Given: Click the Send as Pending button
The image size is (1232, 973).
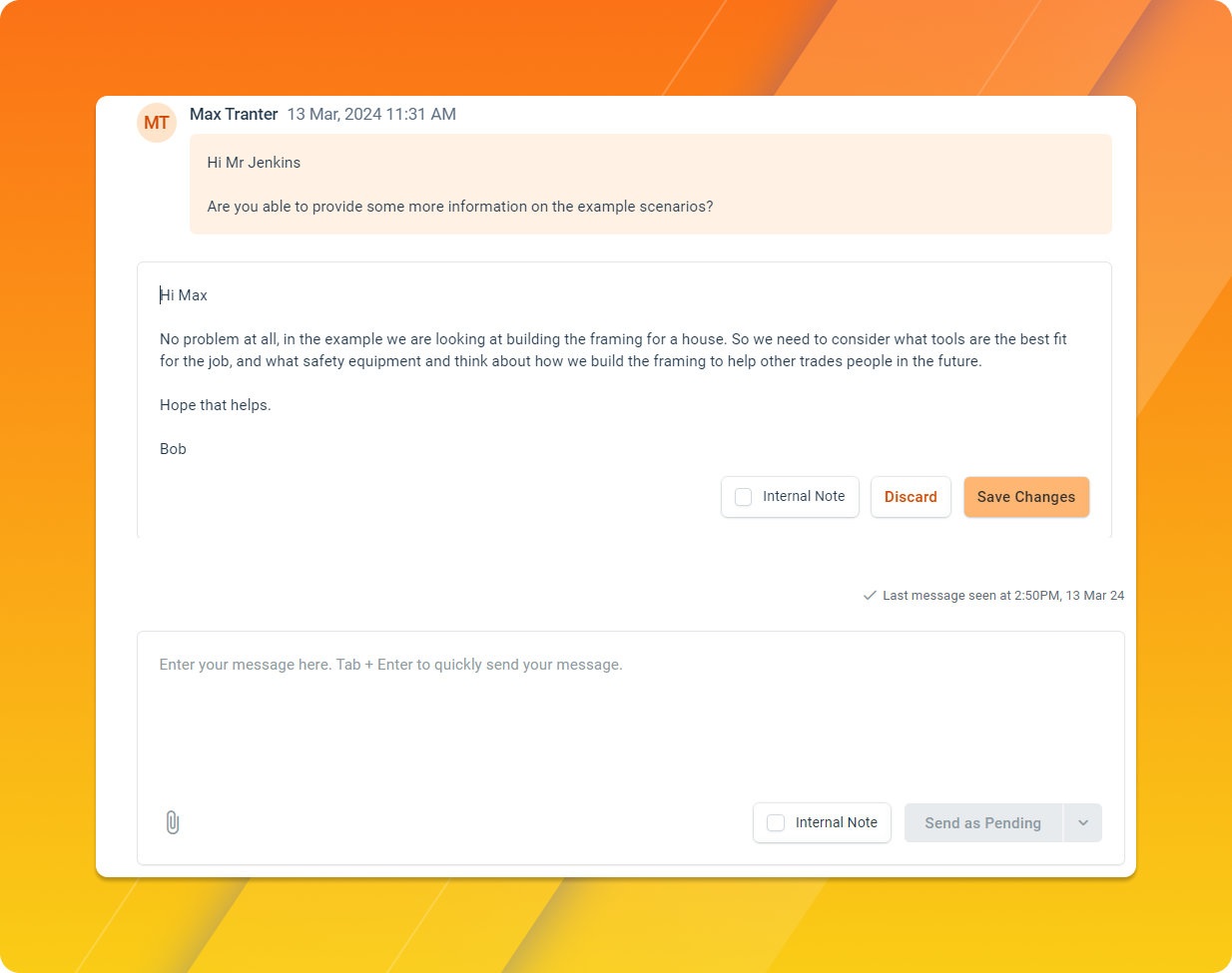Looking at the screenshot, I should click(x=983, y=823).
